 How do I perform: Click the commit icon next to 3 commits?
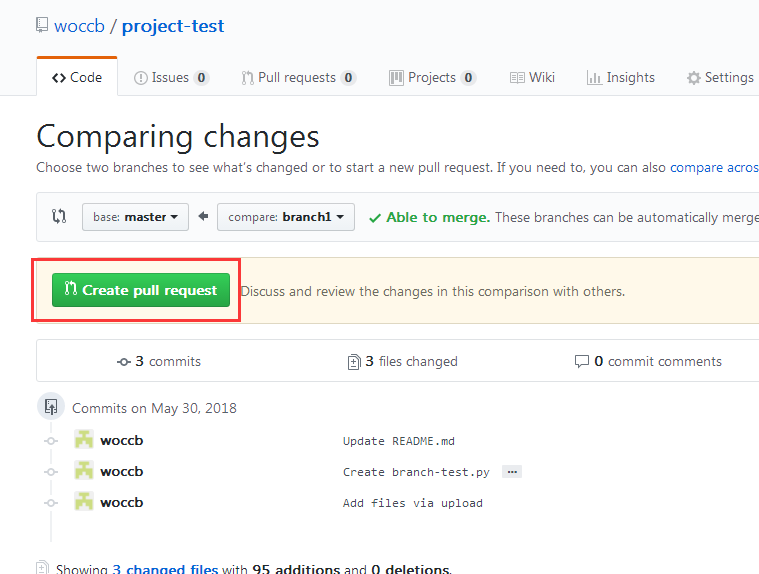coord(124,362)
